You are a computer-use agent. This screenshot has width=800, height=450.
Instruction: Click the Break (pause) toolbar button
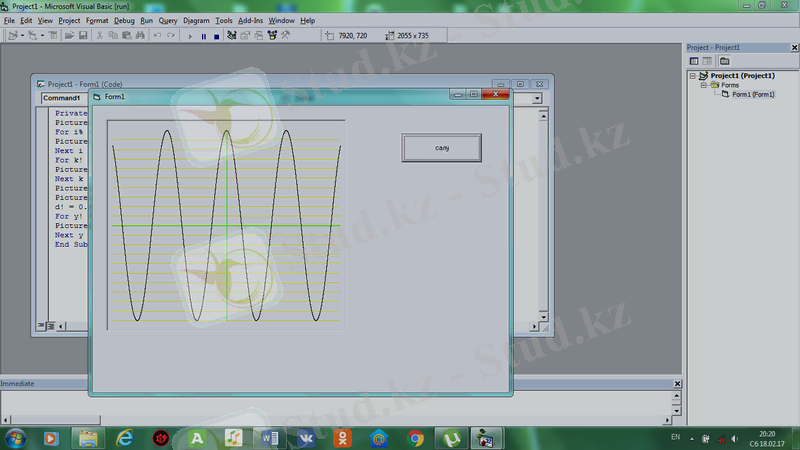pos(203,36)
